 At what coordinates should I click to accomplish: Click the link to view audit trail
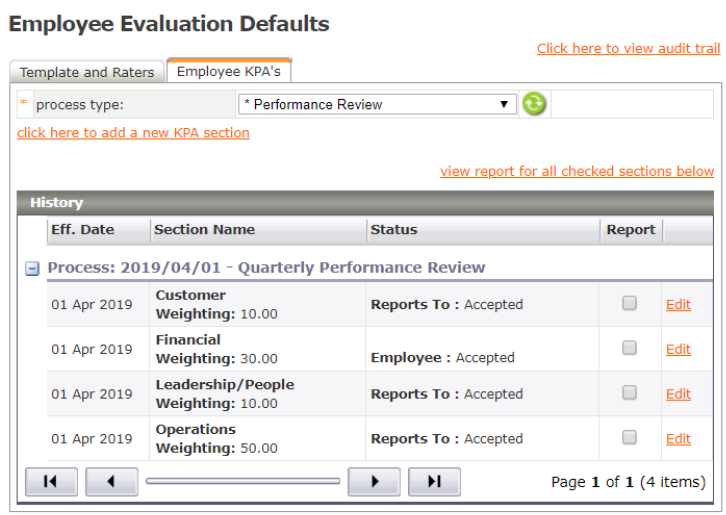point(628,48)
